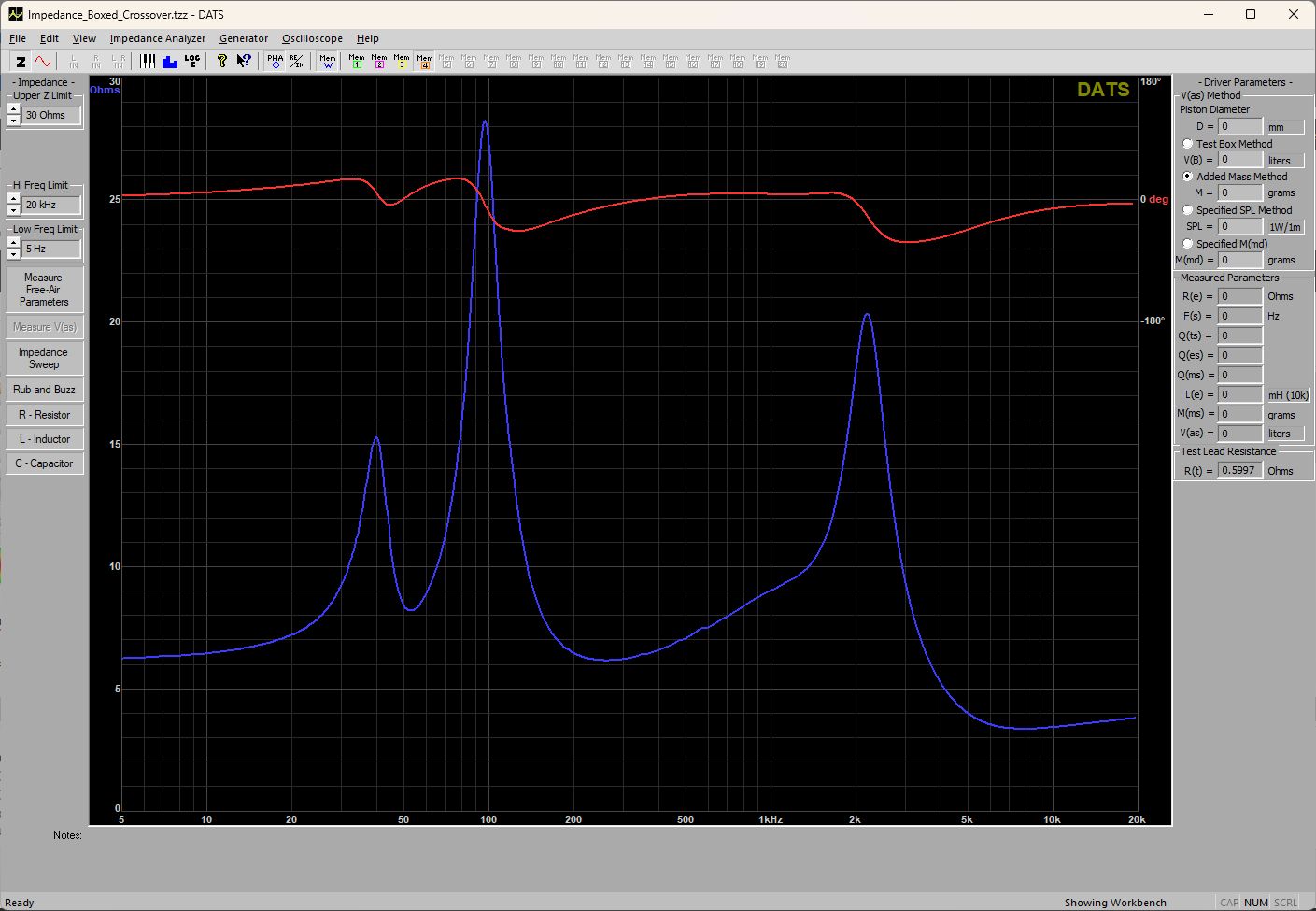Raise the Low Freq Limit with up arrow
Image resolution: width=1316 pixels, height=911 pixels.
[13, 243]
